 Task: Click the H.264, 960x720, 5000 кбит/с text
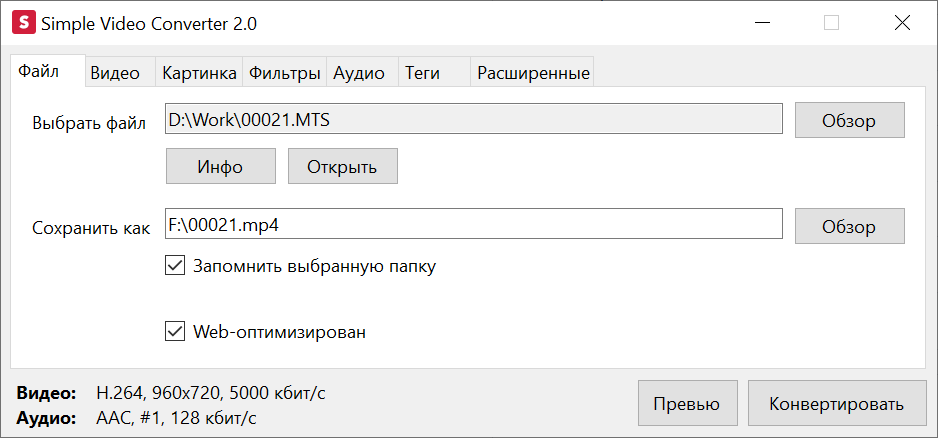tap(211, 393)
